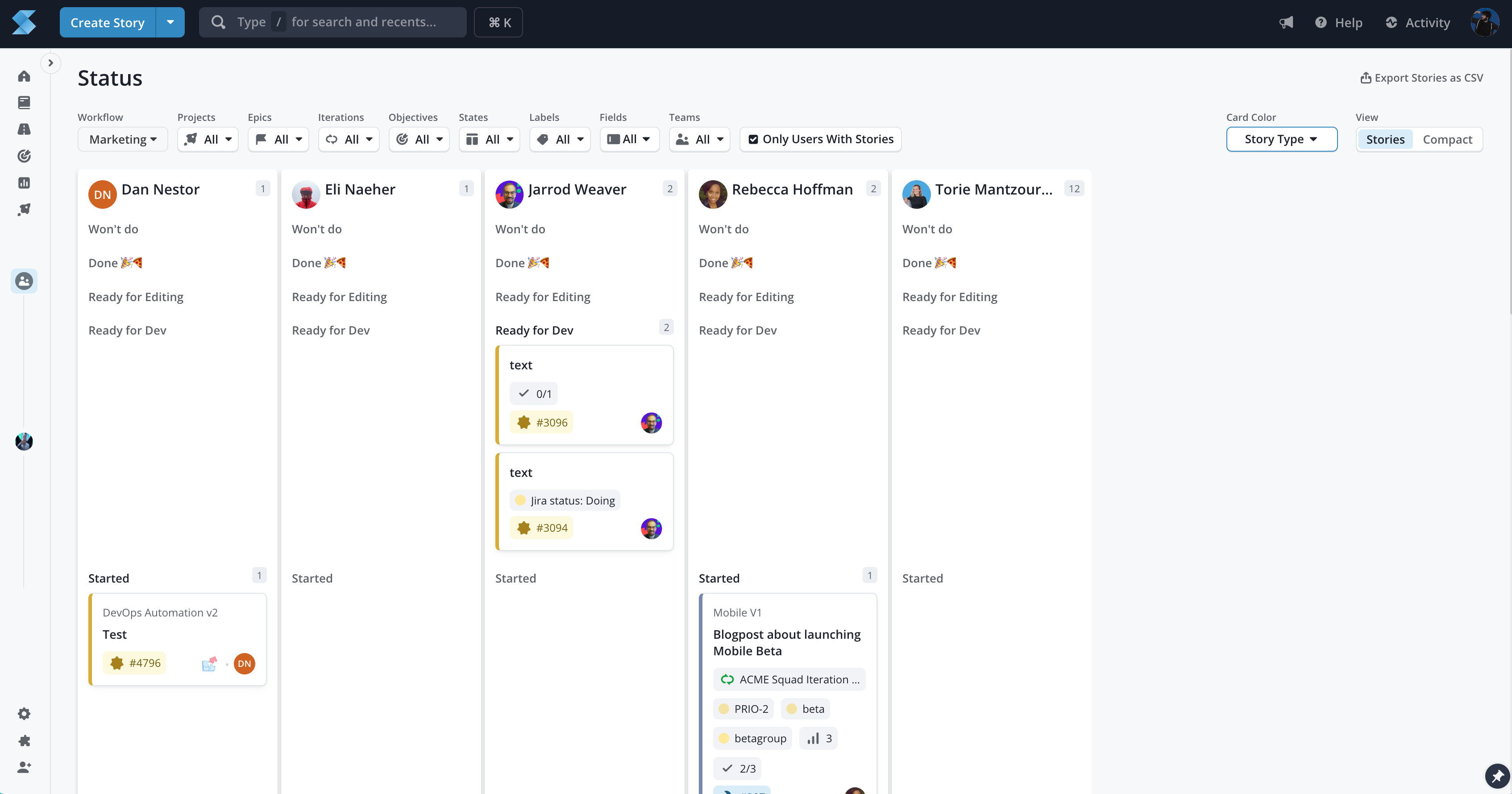Open the Reports panel icon
This screenshot has width=1512, height=794.
tap(24, 182)
